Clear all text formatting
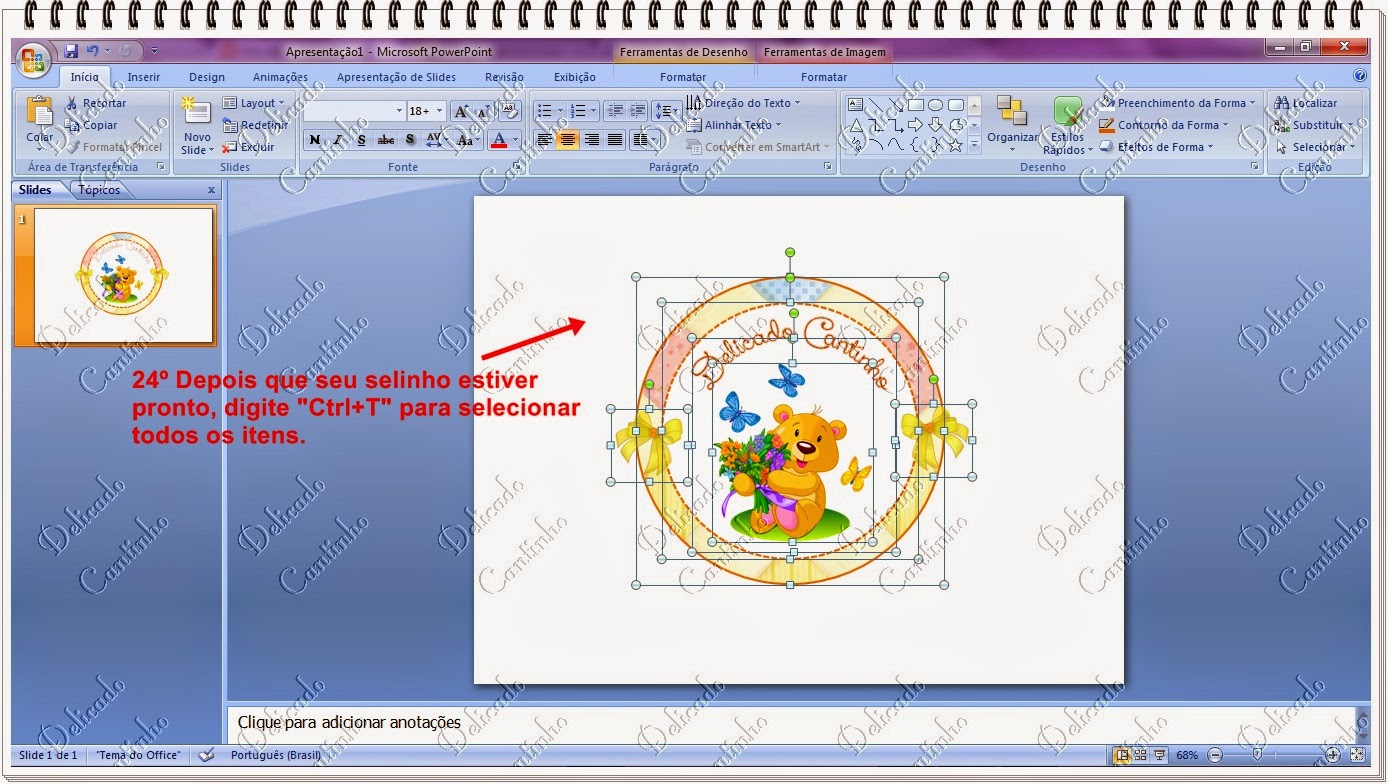The image size is (1388, 784). tap(509, 111)
